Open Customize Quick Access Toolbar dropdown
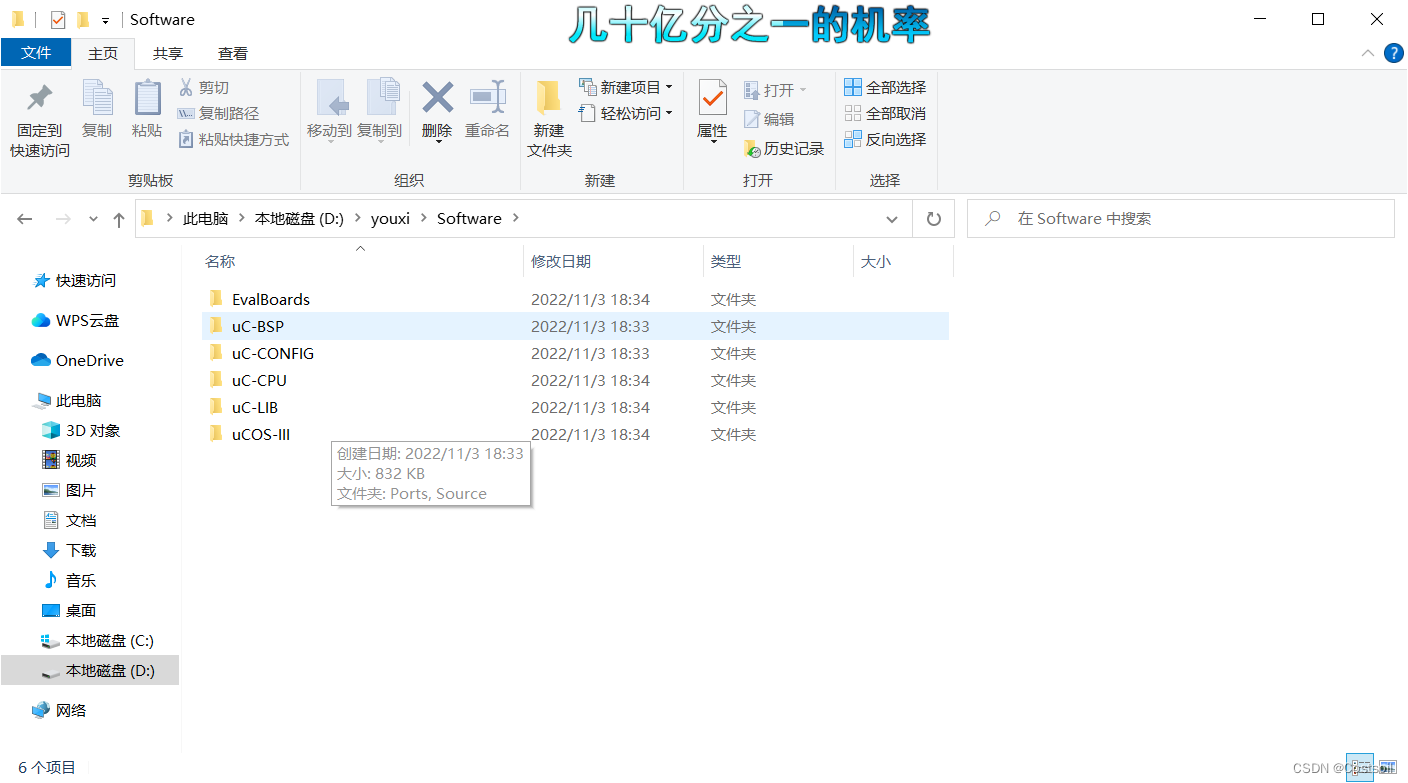Screen dimensions: 1408x783 point(105,20)
